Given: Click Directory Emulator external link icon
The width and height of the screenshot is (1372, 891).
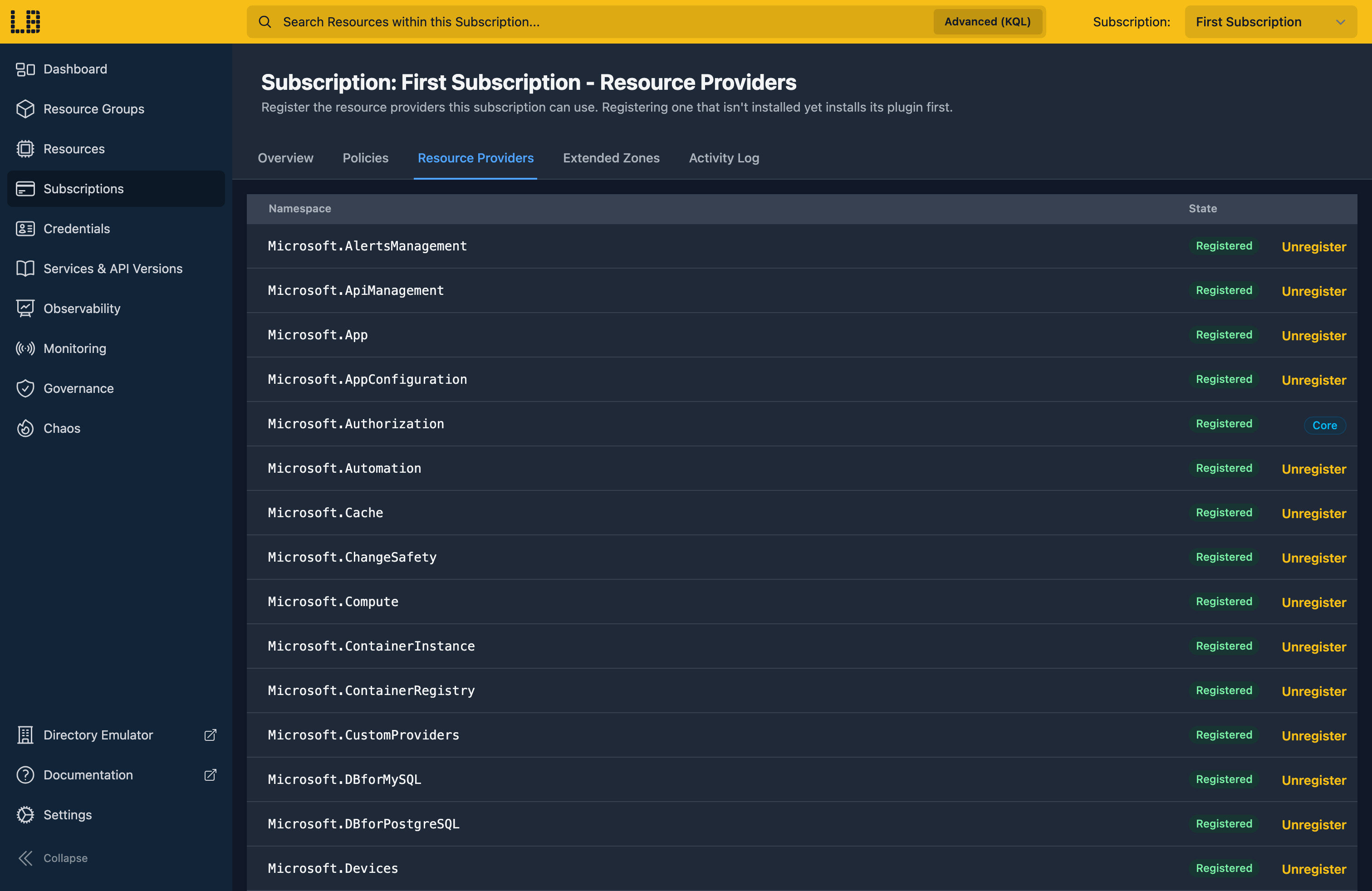Looking at the screenshot, I should click(211, 735).
